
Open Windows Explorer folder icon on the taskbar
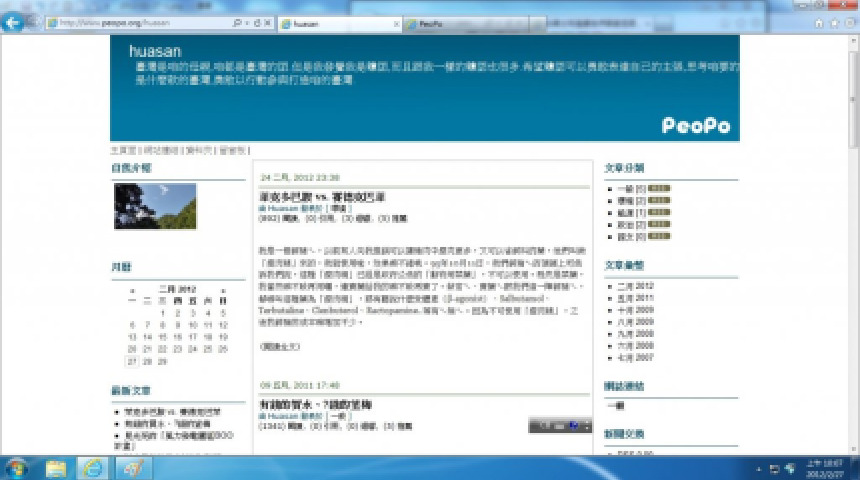(x=56, y=468)
